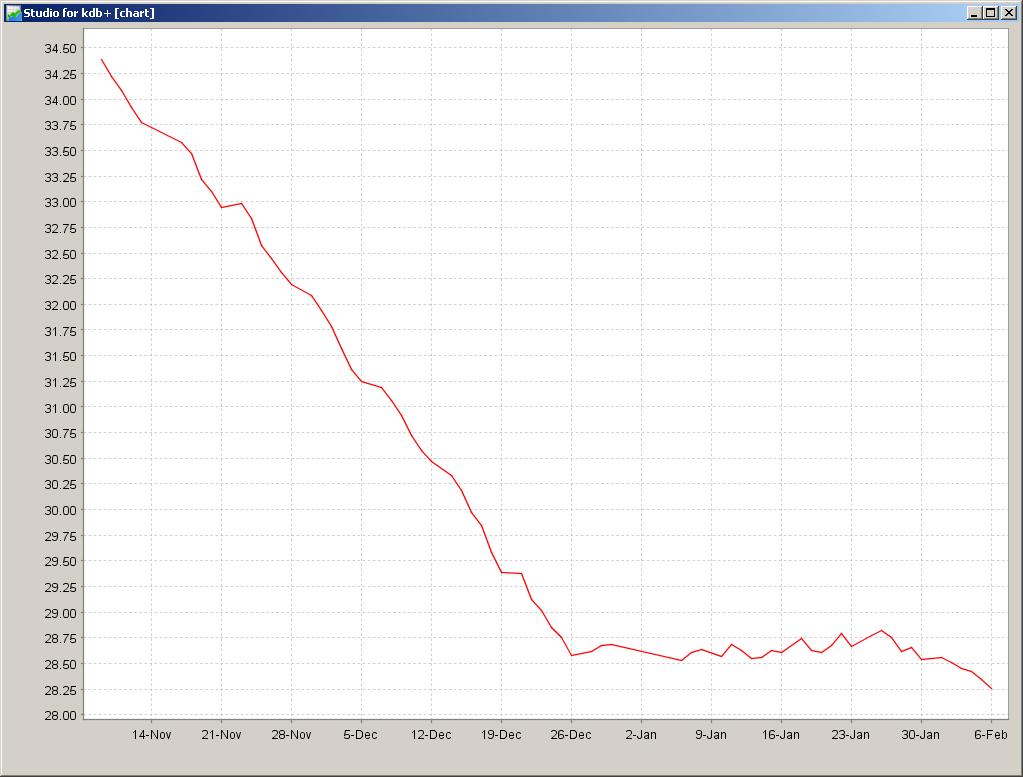Click the 19-Dec date label
Image resolution: width=1023 pixels, height=777 pixels.
(x=501, y=735)
